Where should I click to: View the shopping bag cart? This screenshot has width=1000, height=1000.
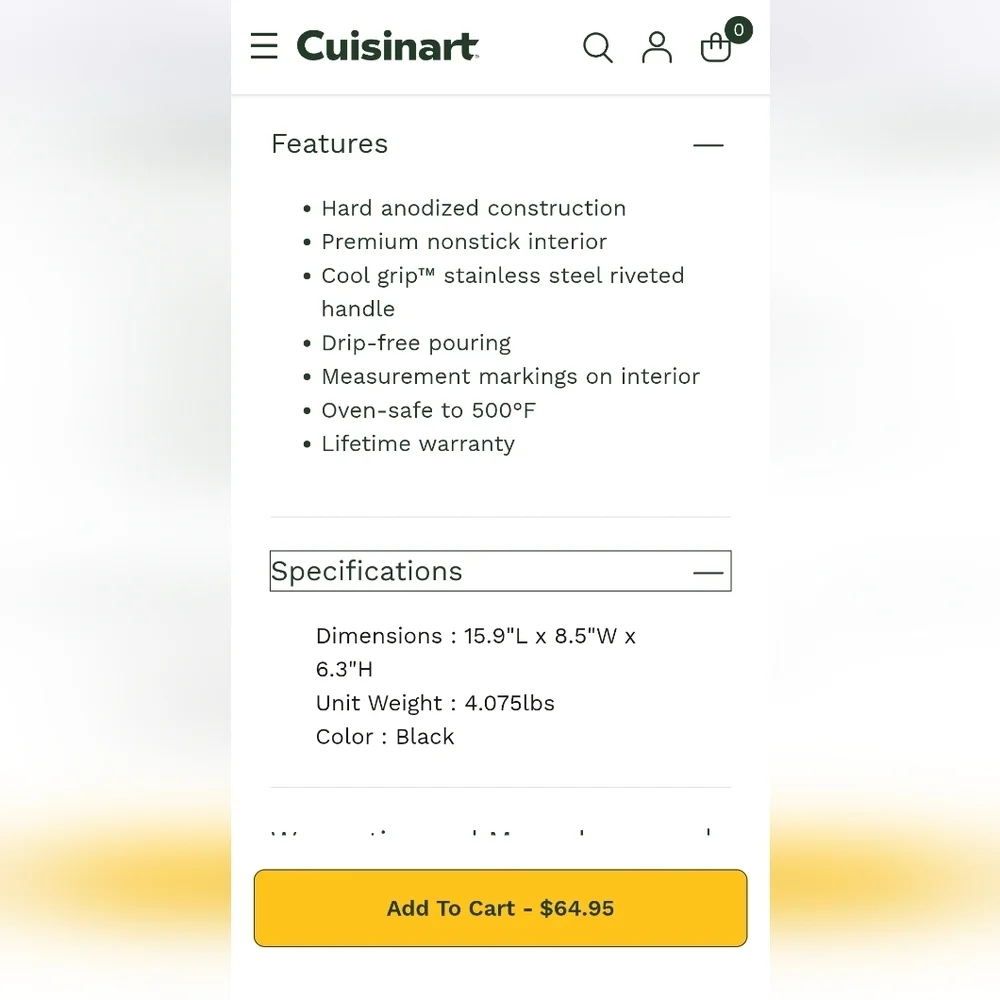pyautogui.click(x=716, y=48)
